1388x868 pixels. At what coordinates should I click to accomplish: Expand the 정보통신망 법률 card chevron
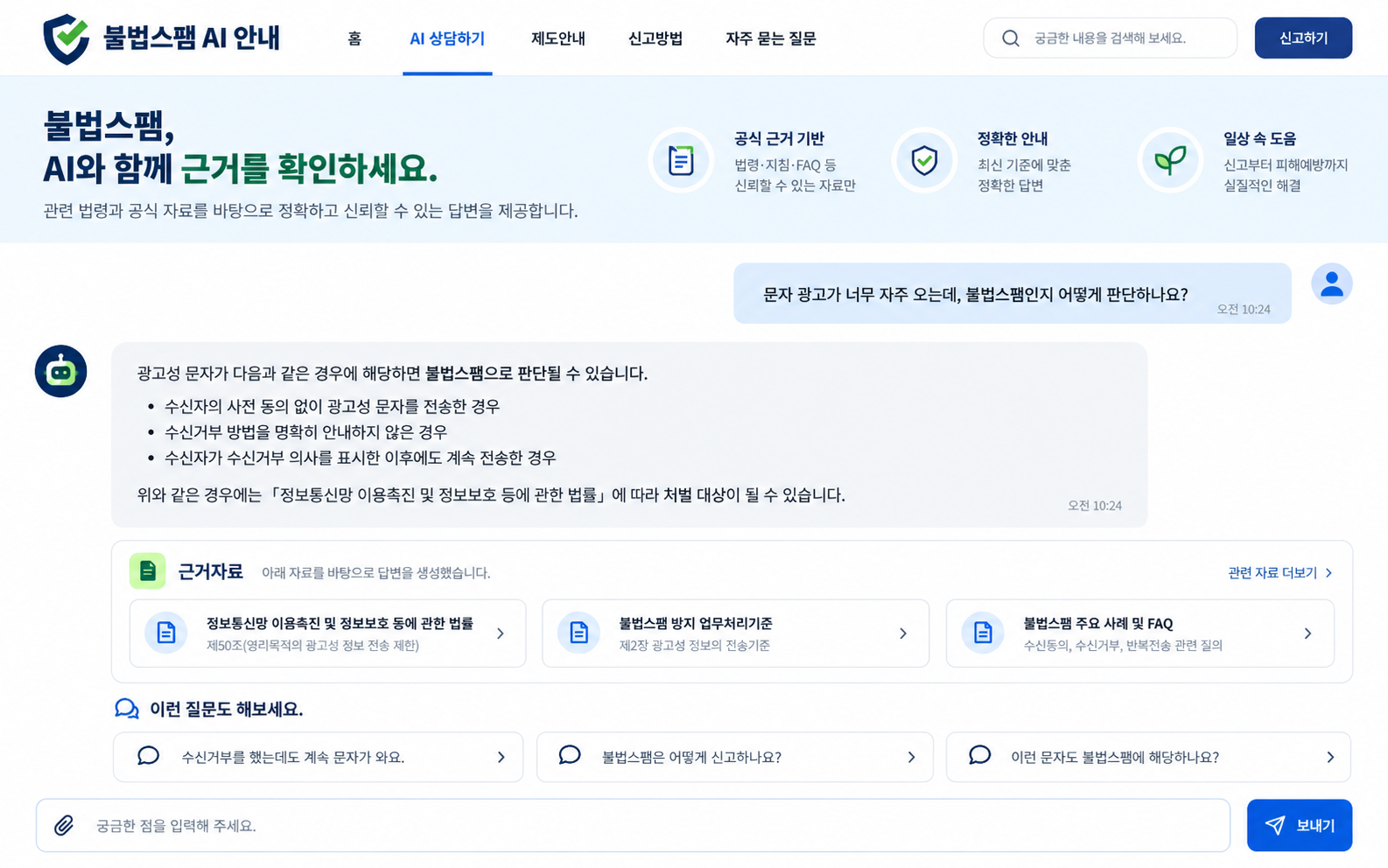coord(501,633)
